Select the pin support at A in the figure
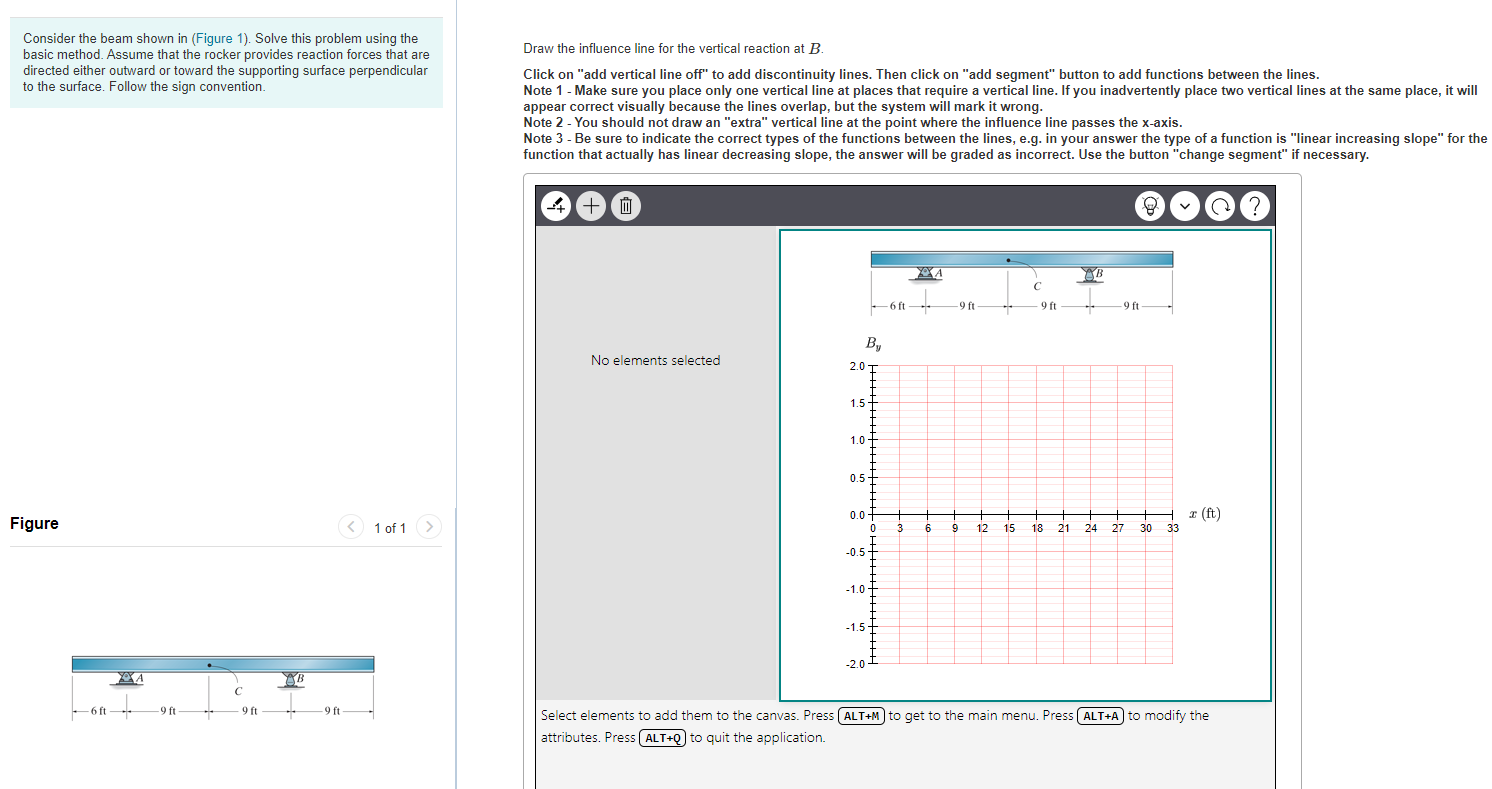The image size is (1492, 789). [x=124, y=677]
